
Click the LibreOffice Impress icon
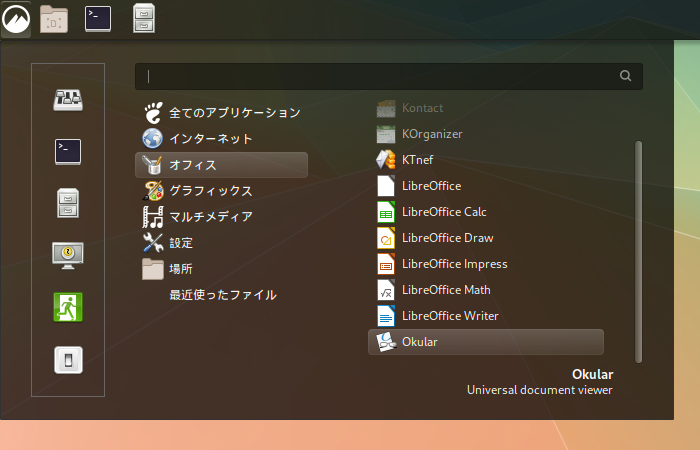click(x=386, y=264)
